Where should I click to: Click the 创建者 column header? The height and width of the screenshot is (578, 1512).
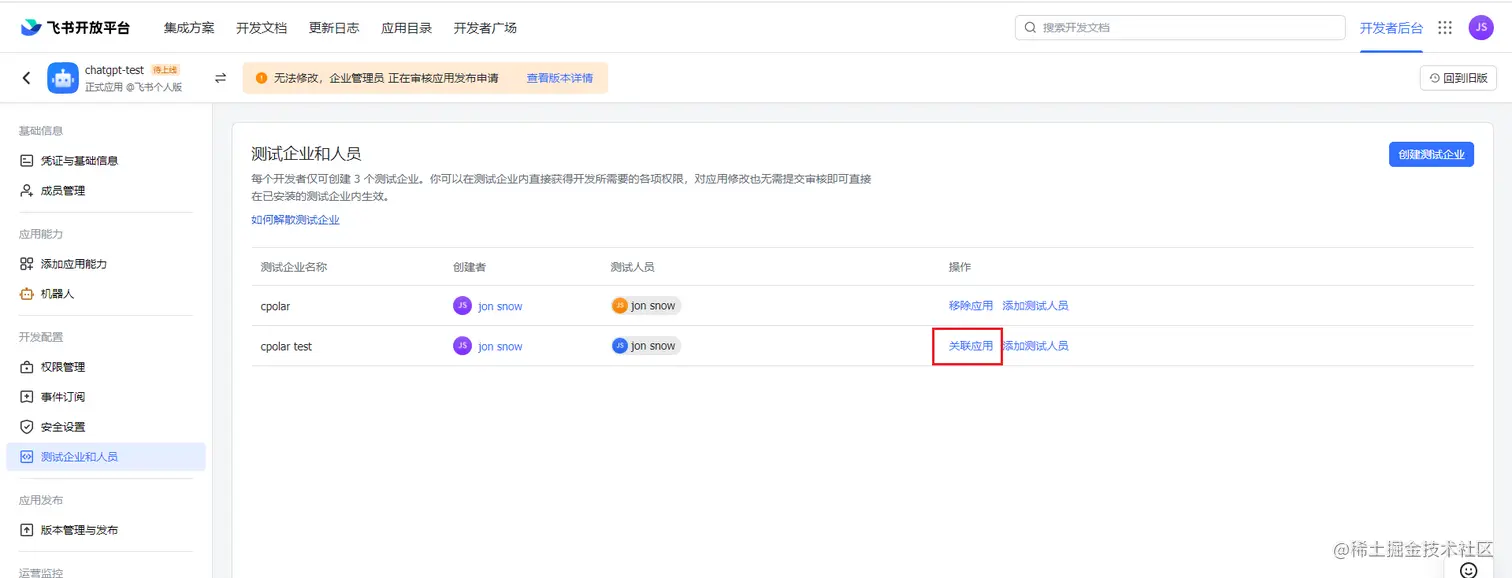[469, 267]
